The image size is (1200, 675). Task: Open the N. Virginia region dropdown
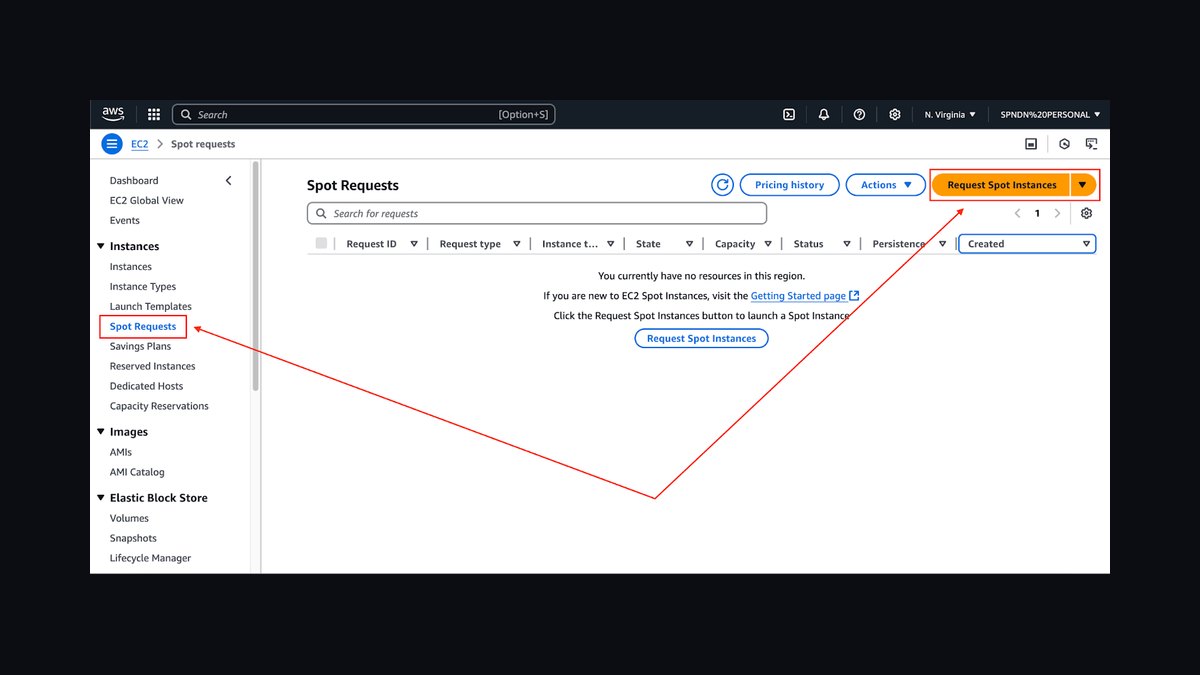coord(950,115)
